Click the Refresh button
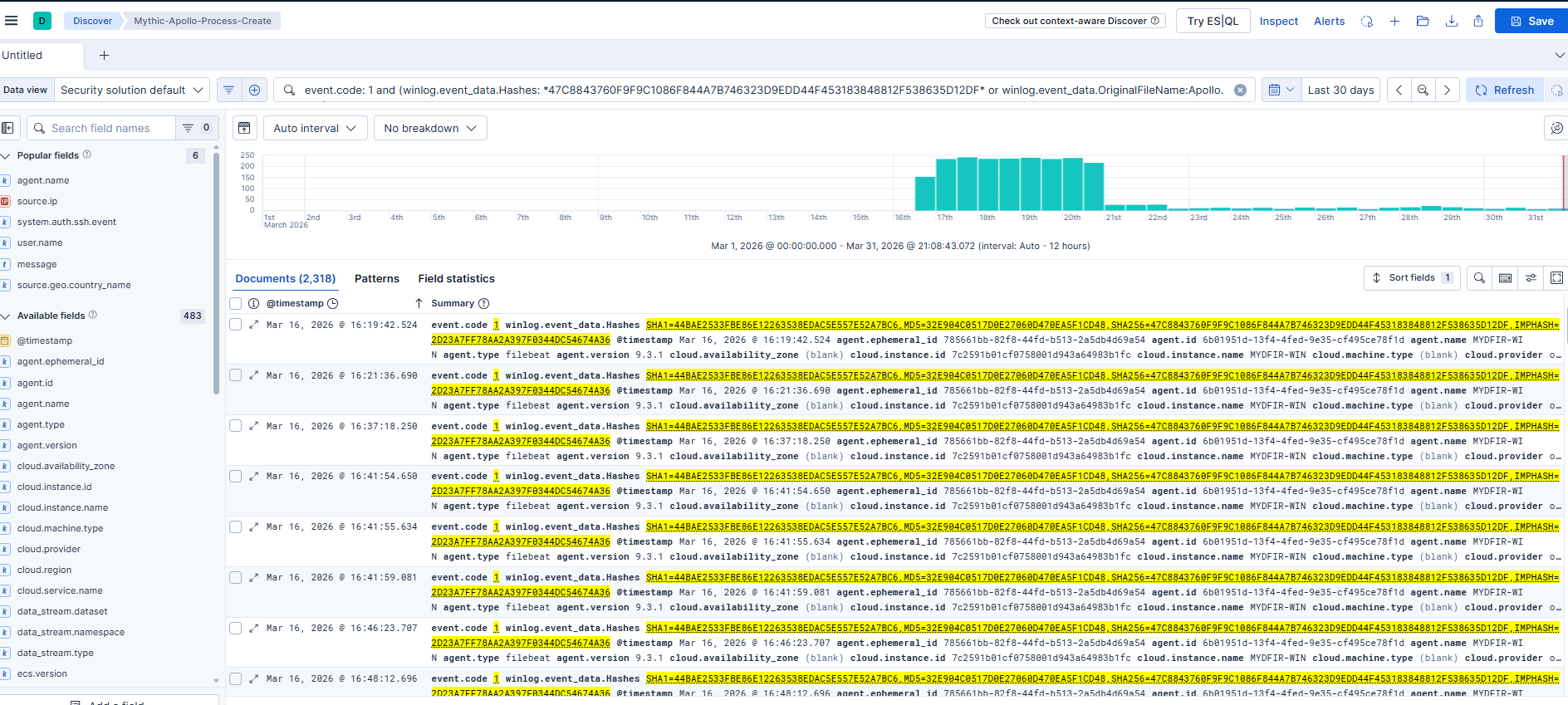Image resolution: width=1568 pixels, height=705 pixels. point(1504,91)
